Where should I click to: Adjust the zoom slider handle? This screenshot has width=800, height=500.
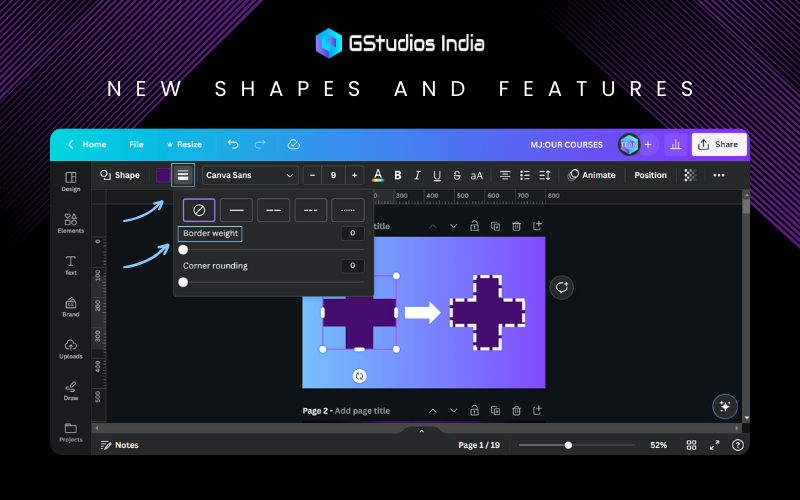coord(568,445)
